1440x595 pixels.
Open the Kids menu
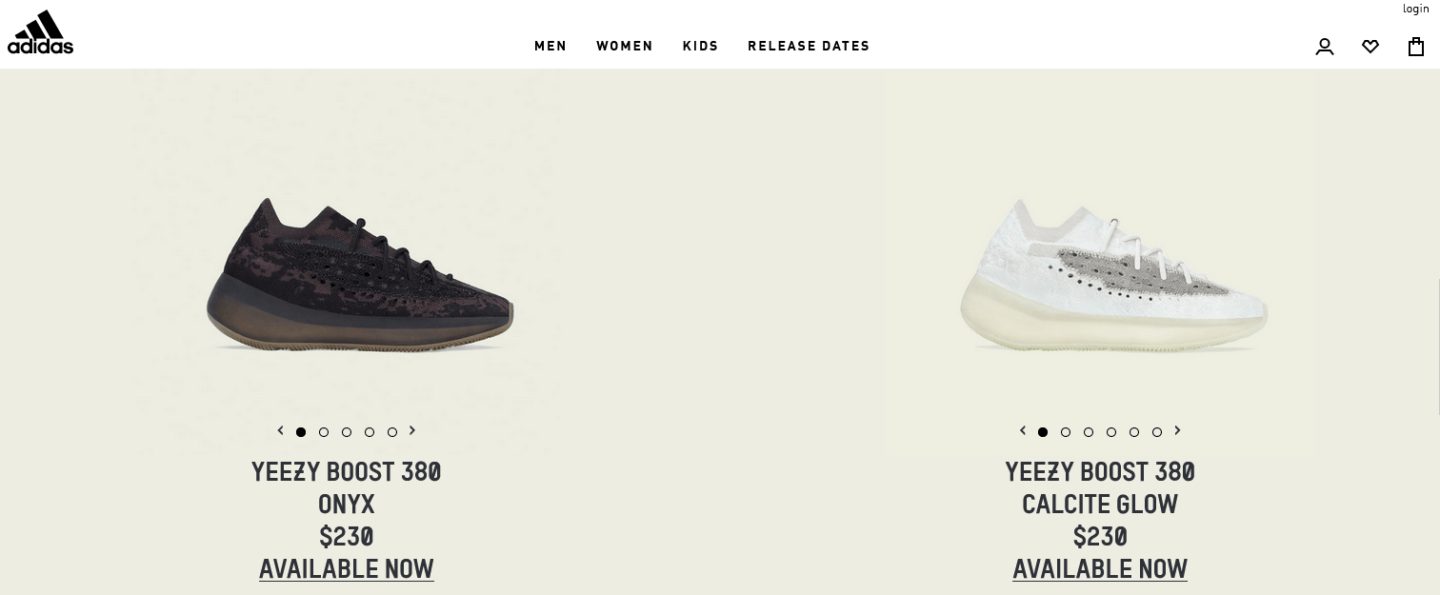pos(700,46)
